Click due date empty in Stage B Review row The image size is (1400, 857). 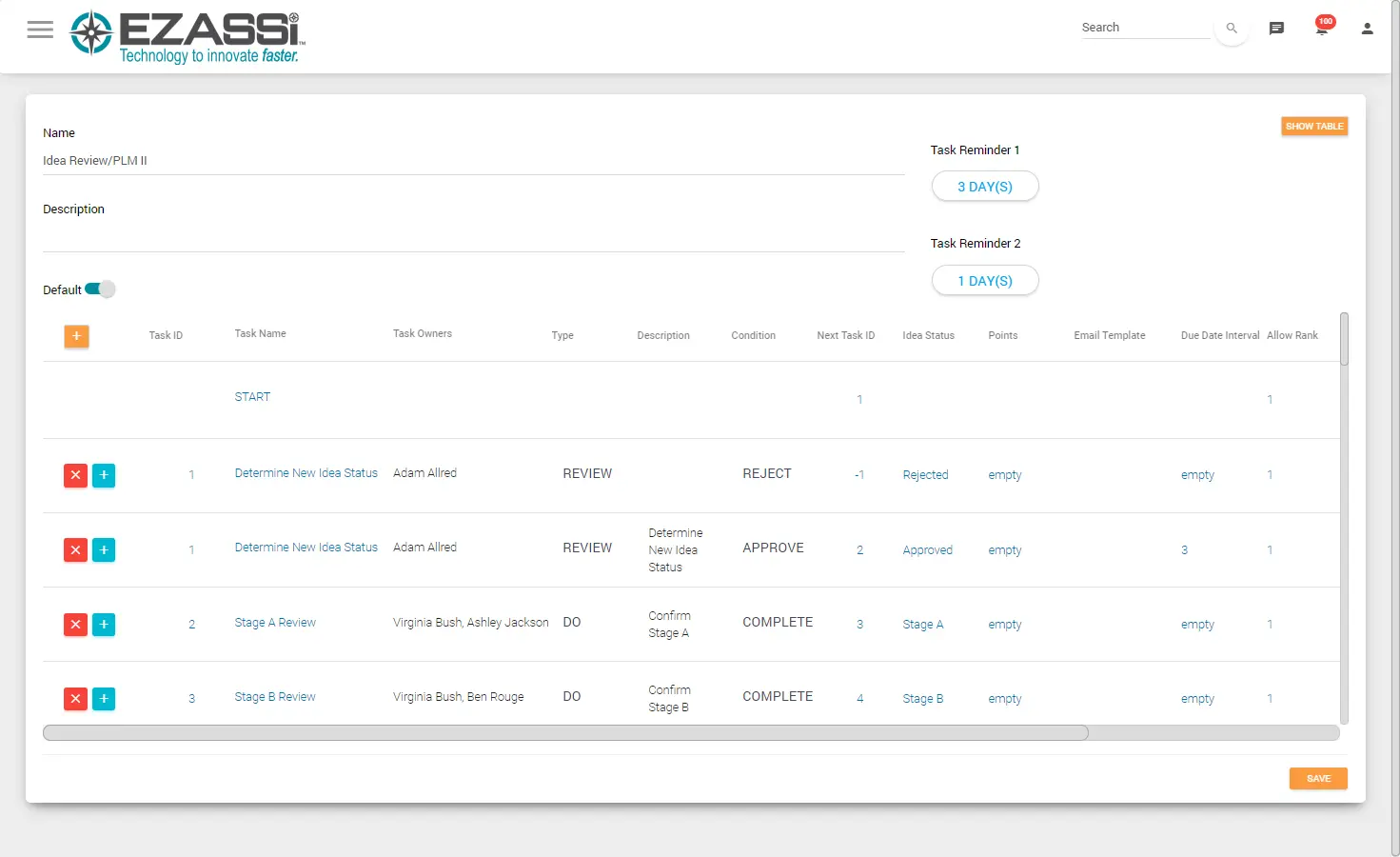pyautogui.click(x=1197, y=699)
